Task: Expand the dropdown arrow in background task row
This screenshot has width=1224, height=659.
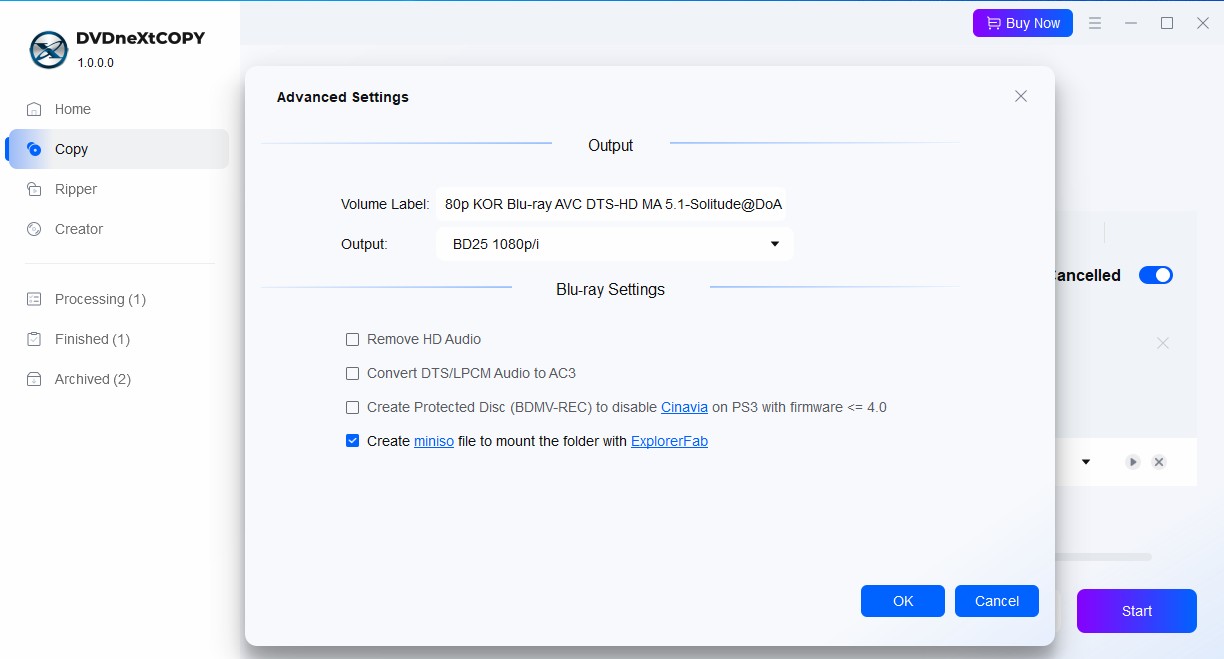Action: (1086, 462)
